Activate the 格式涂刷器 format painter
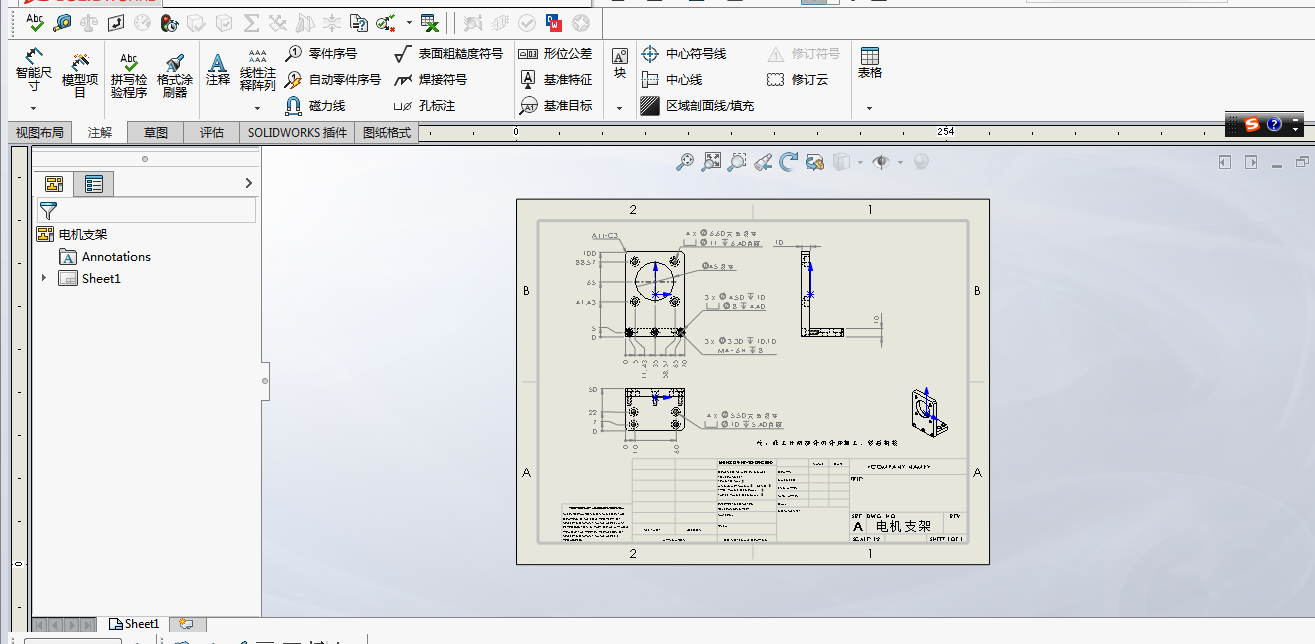The height and width of the screenshot is (644, 1315). 175,74
